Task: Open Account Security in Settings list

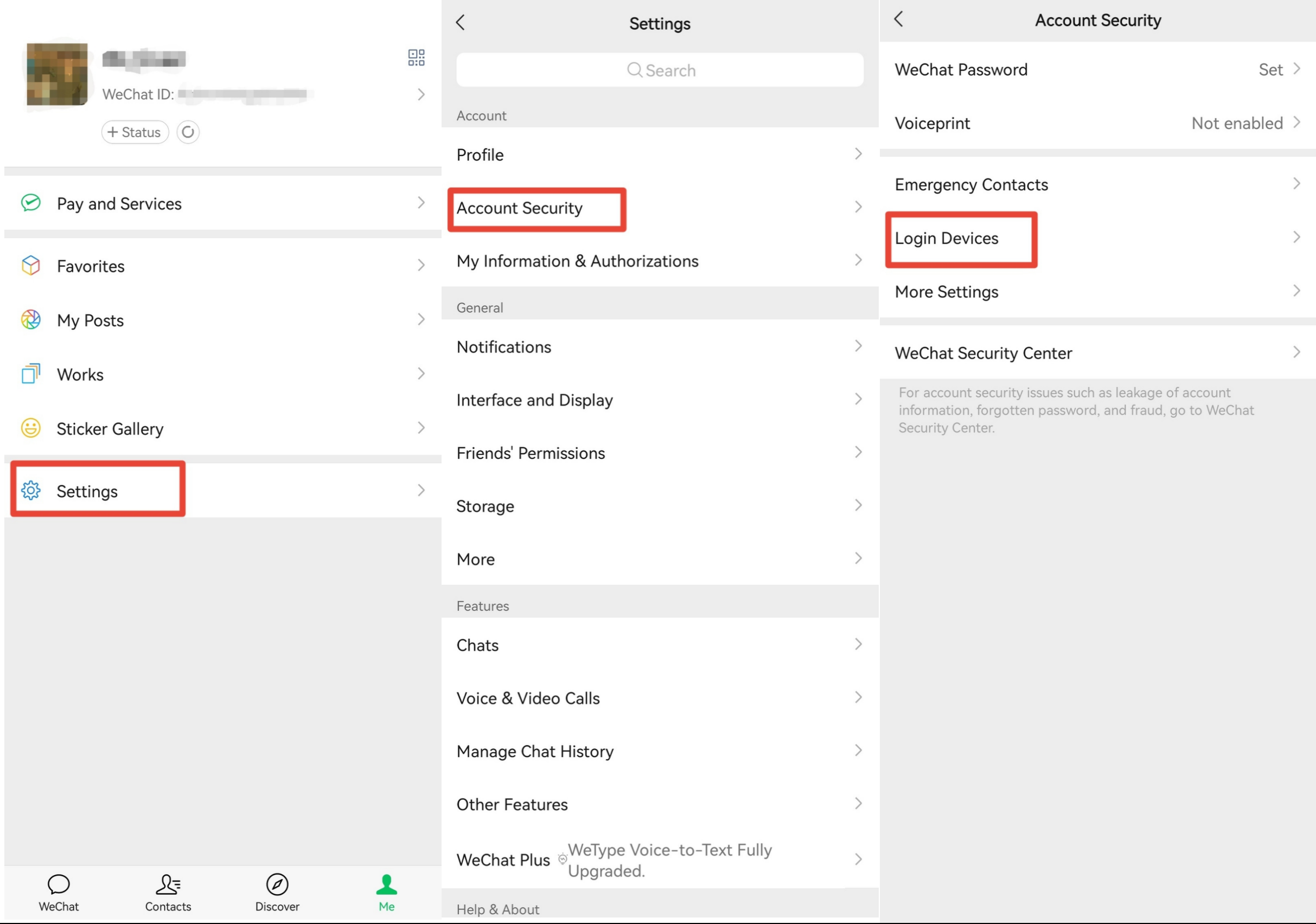Action: [x=660, y=208]
